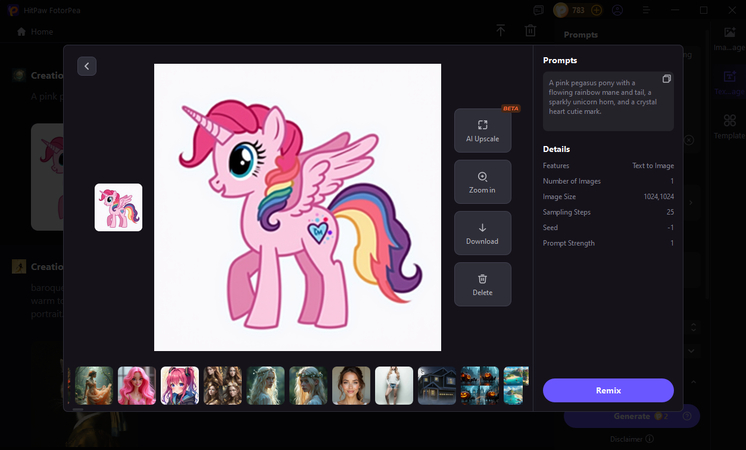Image resolution: width=746 pixels, height=450 pixels.
Task: Click the Features label
Action: pyautogui.click(x=556, y=166)
